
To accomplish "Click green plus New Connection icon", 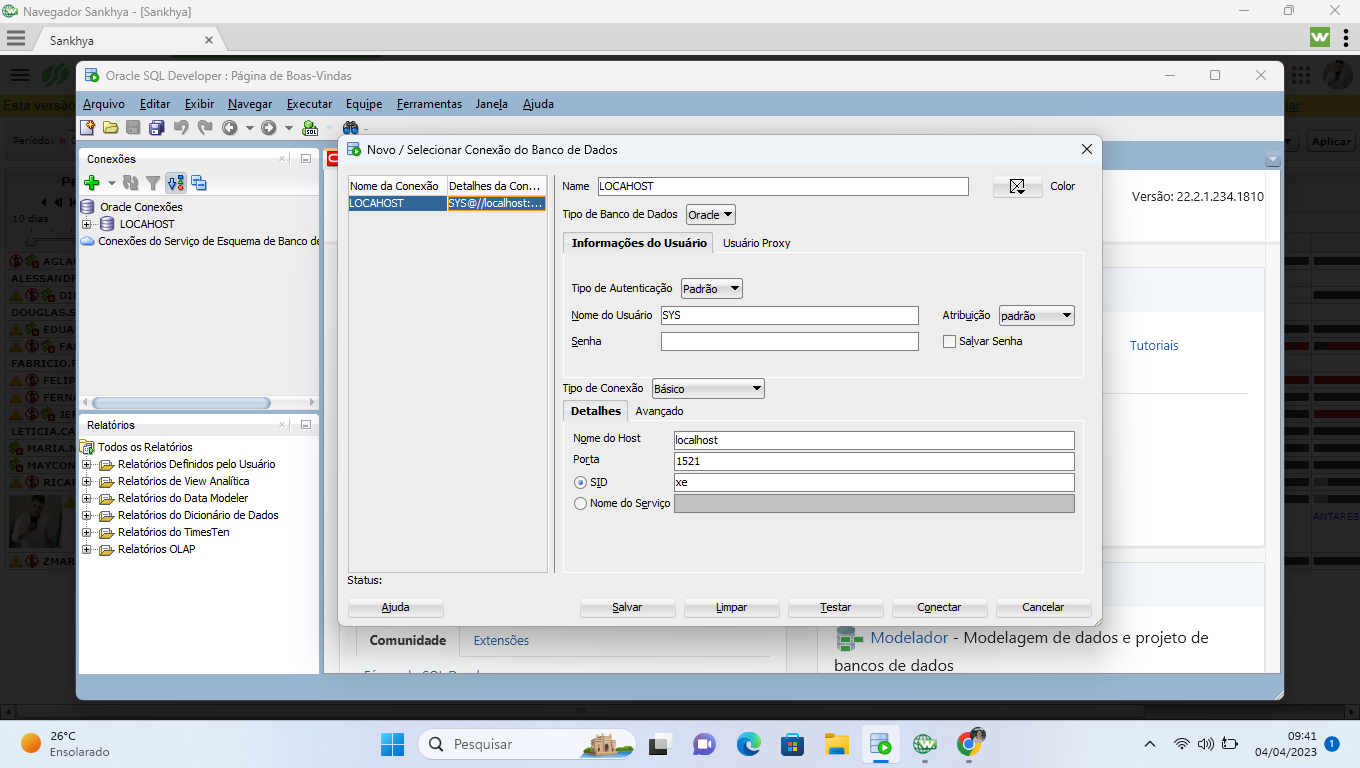I will (x=92, y=183).
